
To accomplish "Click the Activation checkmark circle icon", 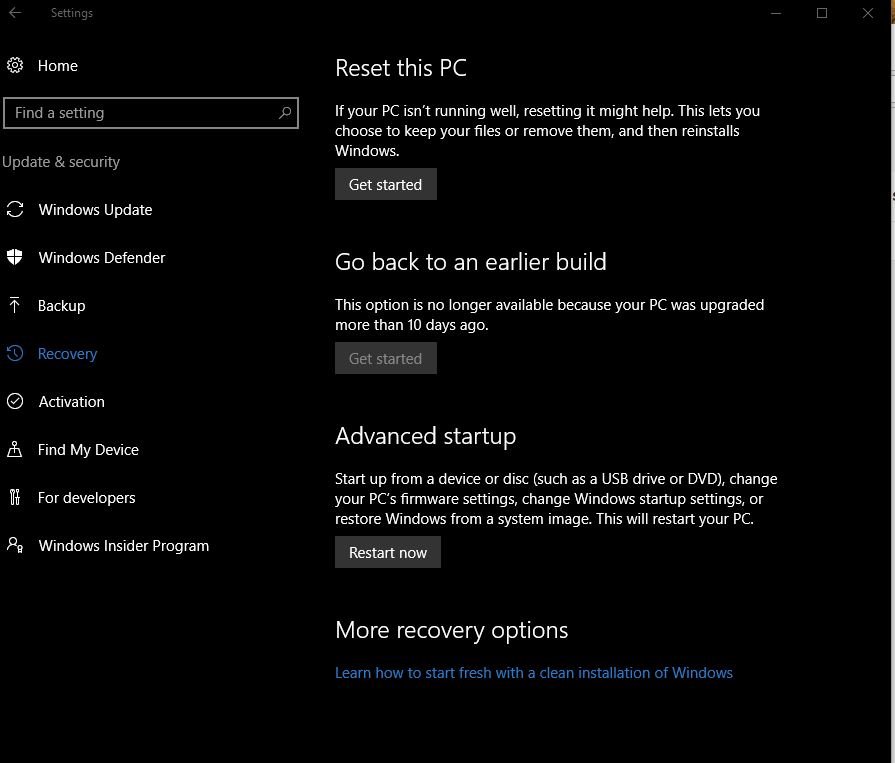I will click(x=15, y=402).
